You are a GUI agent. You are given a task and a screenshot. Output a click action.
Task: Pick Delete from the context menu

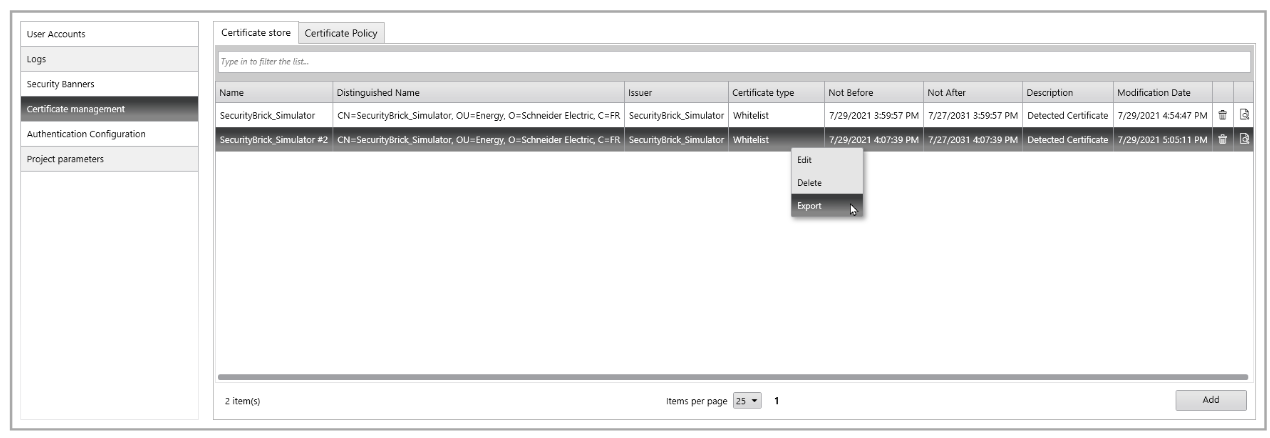click(x=809, y=183)
